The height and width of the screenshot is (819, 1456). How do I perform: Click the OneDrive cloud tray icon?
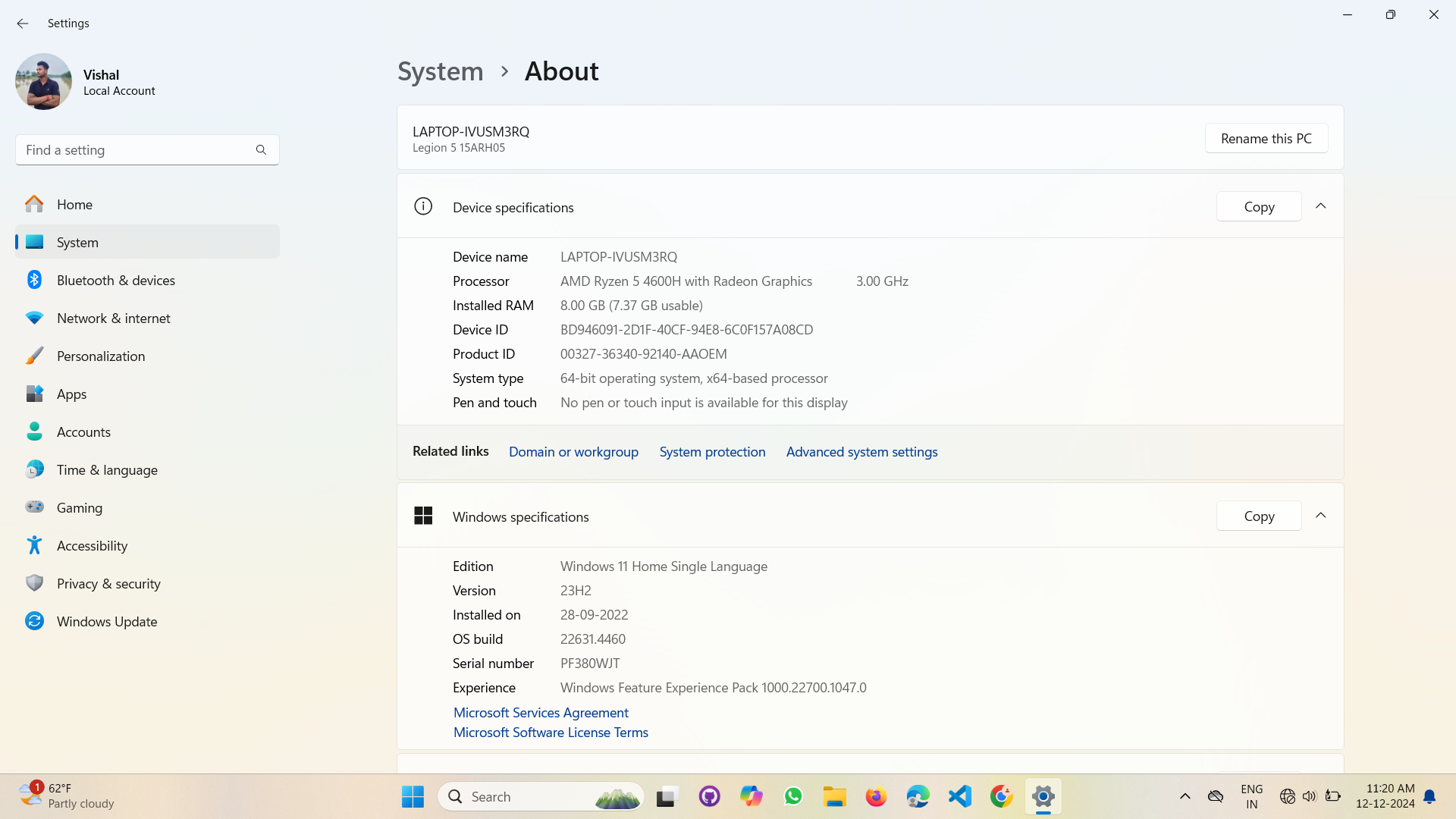(1216, 796)
